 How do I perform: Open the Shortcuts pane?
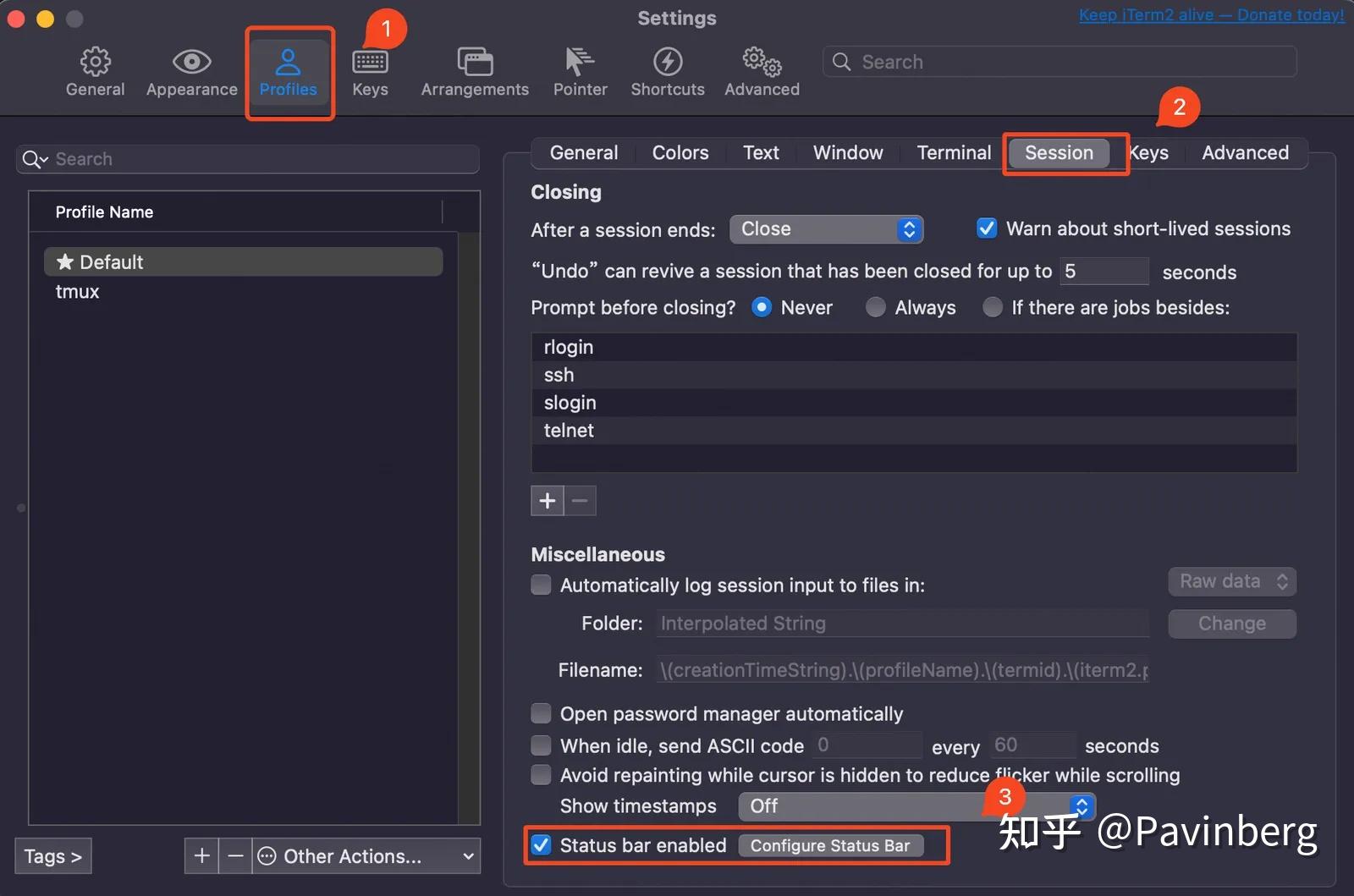(667, 71)
